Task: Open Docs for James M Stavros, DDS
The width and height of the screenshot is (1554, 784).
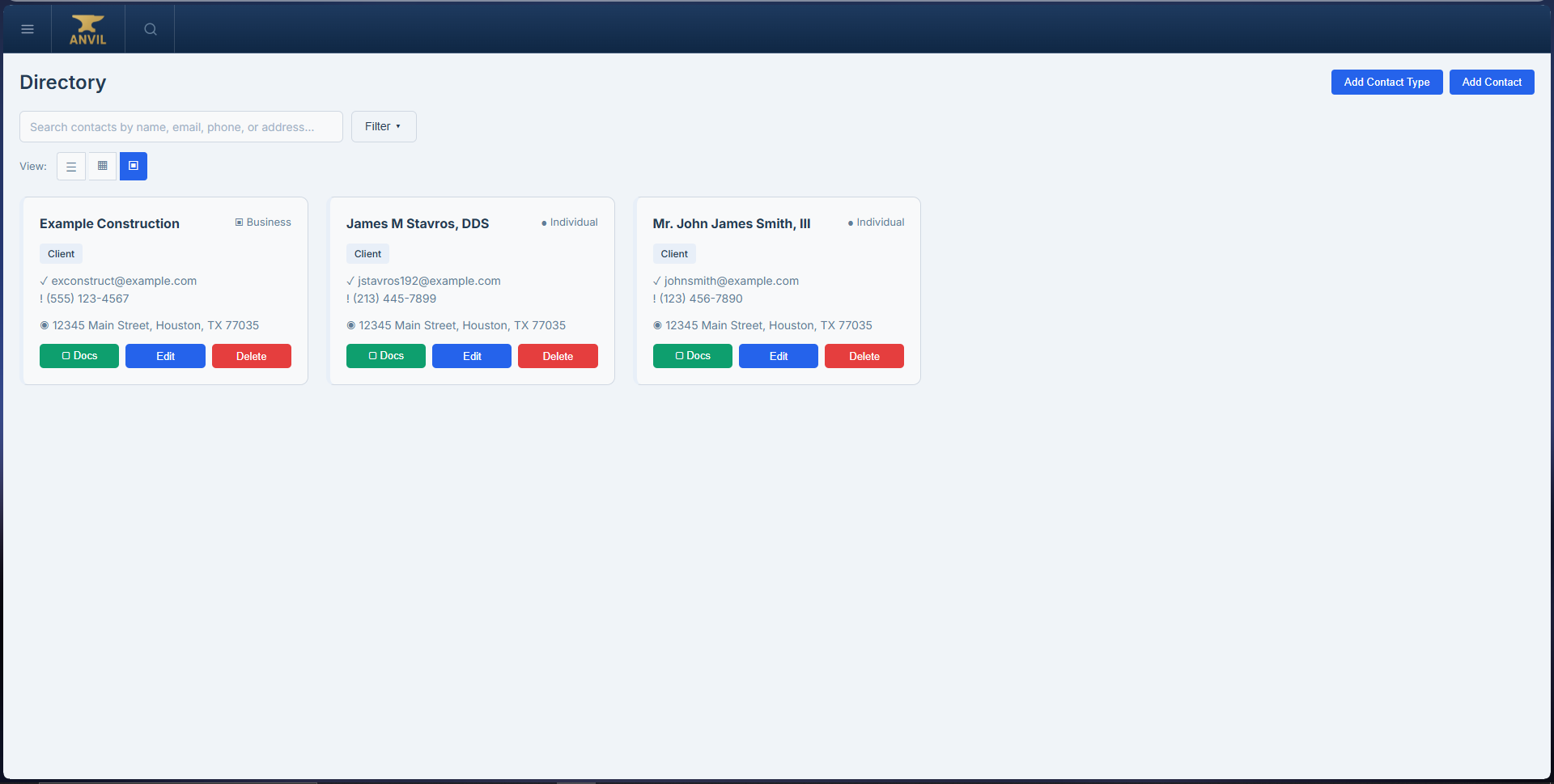Action: coord(385,356)
